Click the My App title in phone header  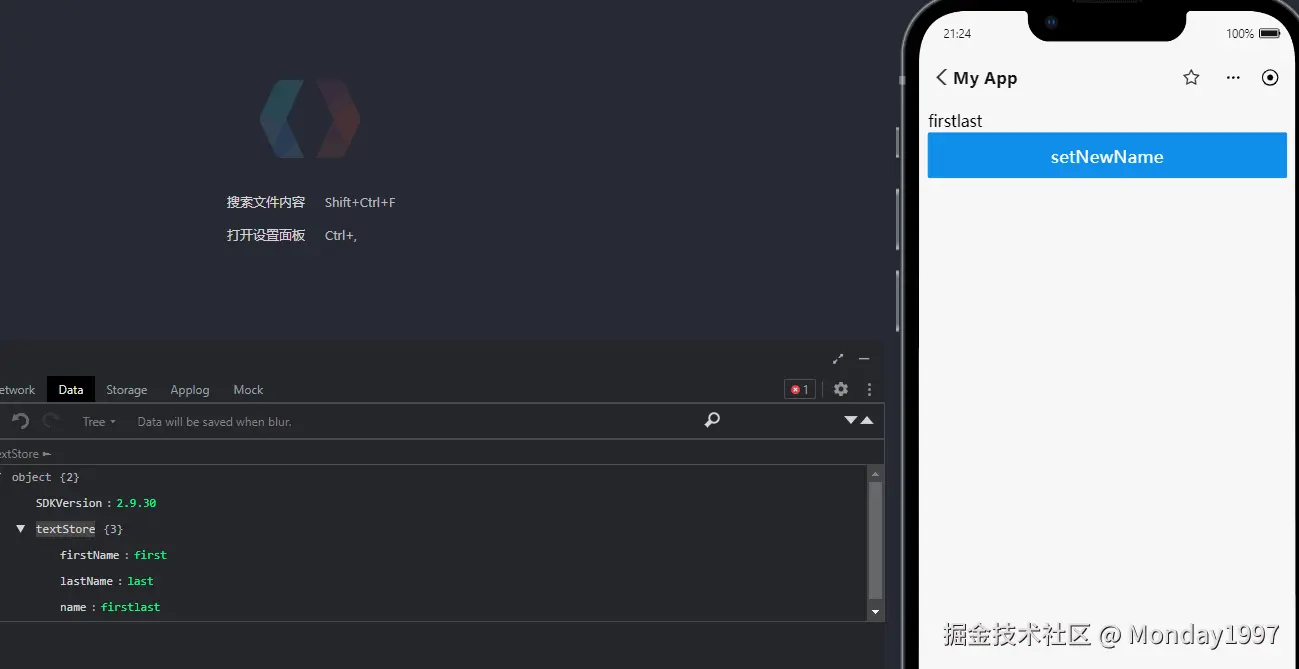pos(985,78)
